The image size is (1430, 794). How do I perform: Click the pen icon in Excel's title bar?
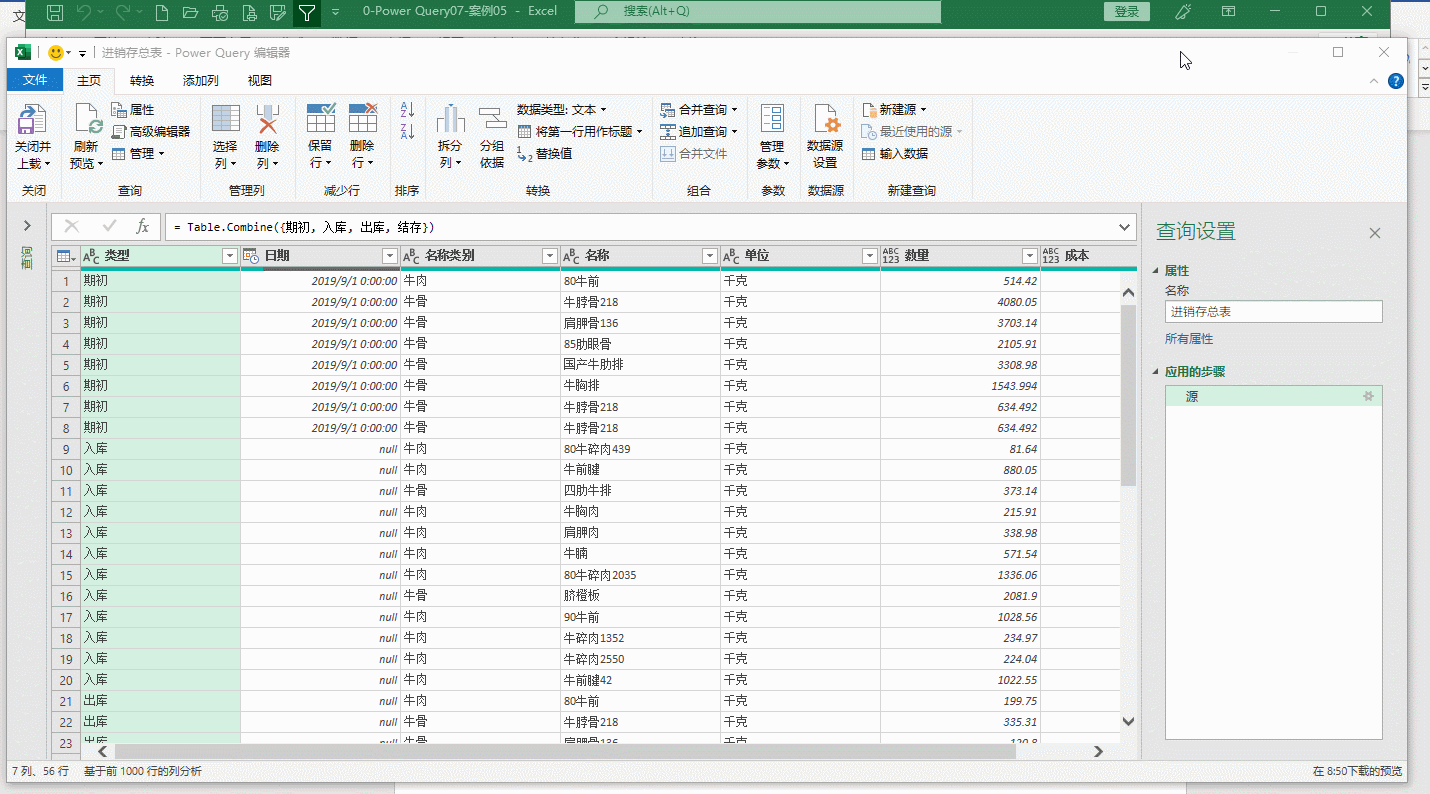[x=1184, y=11]
